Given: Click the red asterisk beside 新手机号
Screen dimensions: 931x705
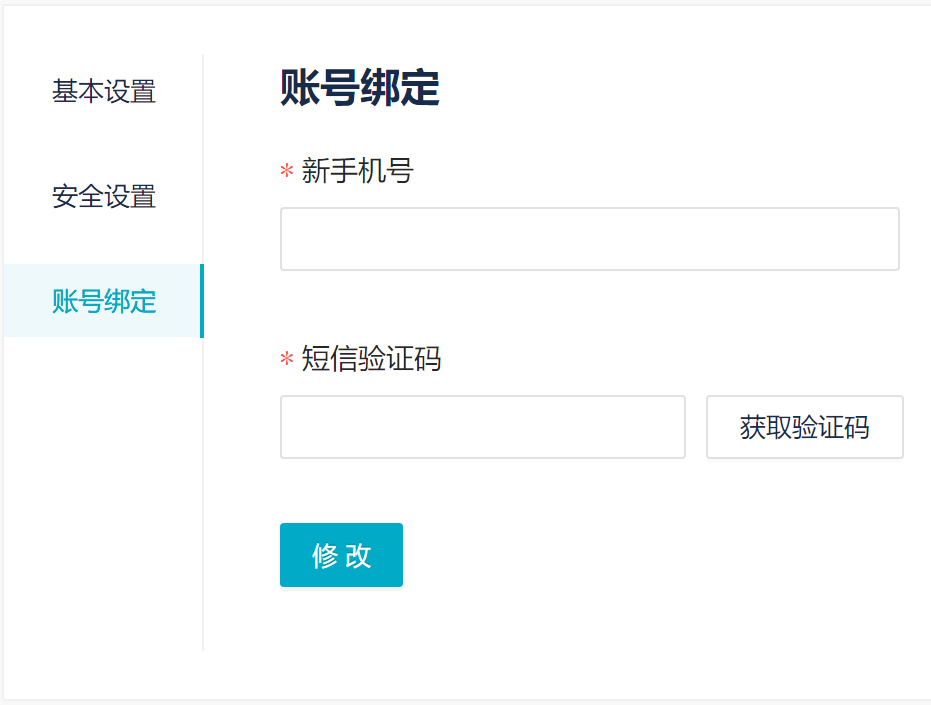Looking at the screenshot, I should click(x=287, y=173).
